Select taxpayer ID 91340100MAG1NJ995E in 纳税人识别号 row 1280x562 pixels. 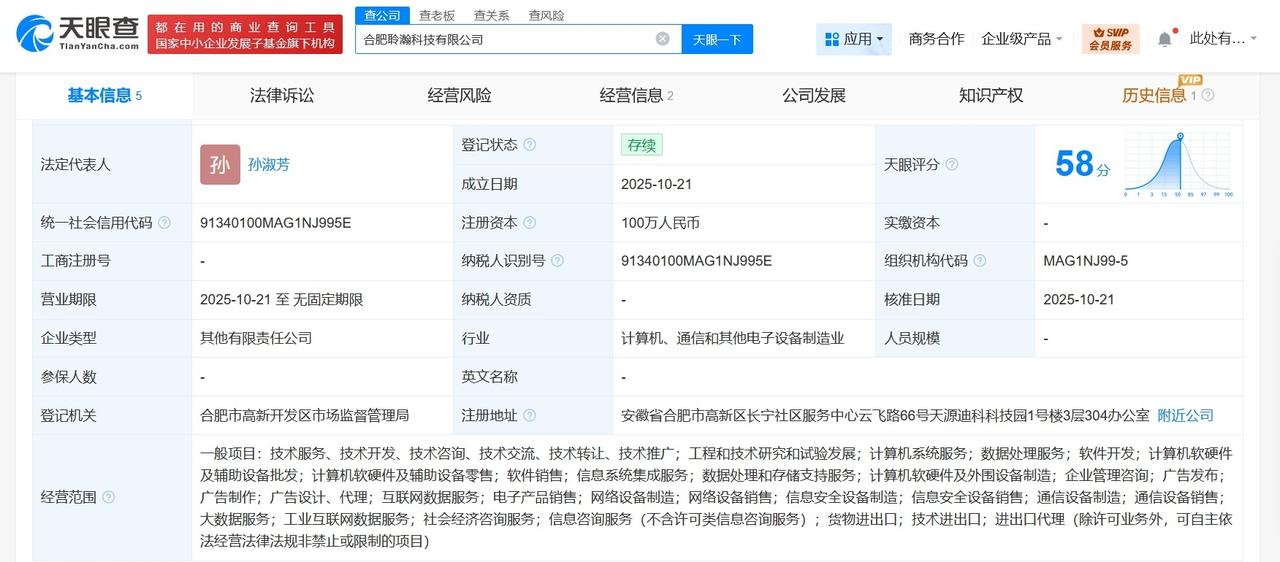[696, 261]
